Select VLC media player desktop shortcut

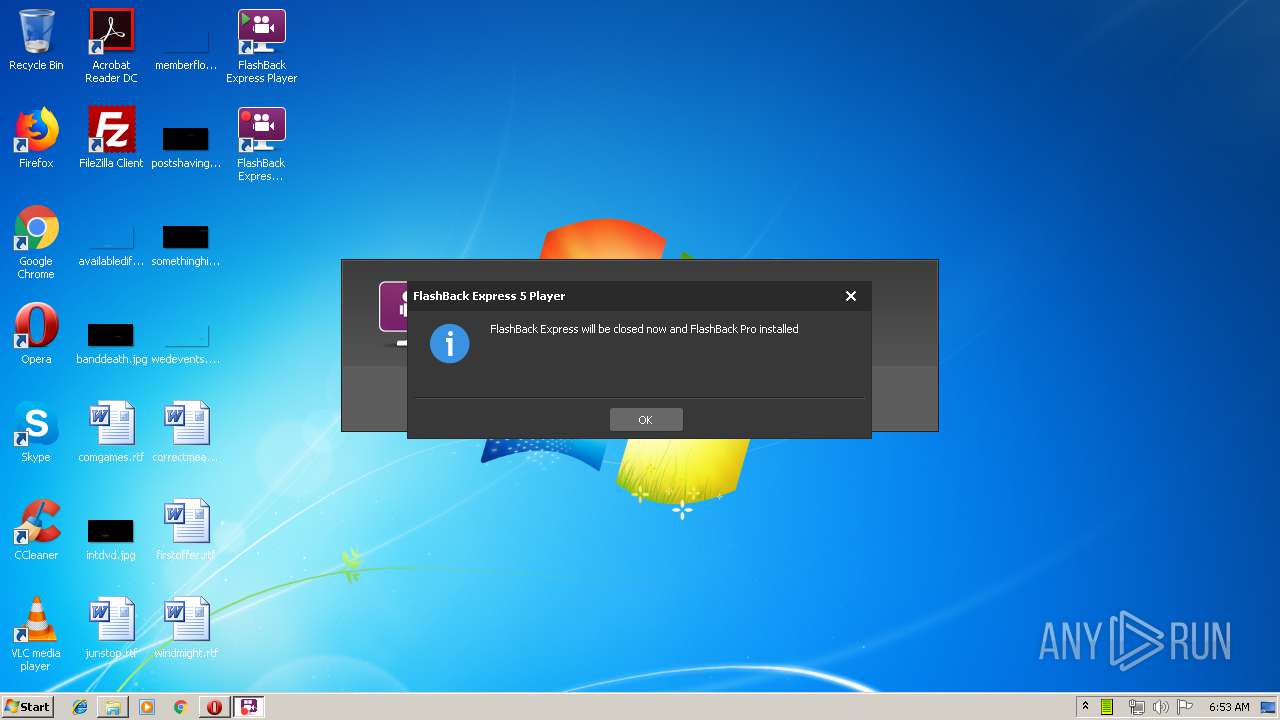[36, 634]
